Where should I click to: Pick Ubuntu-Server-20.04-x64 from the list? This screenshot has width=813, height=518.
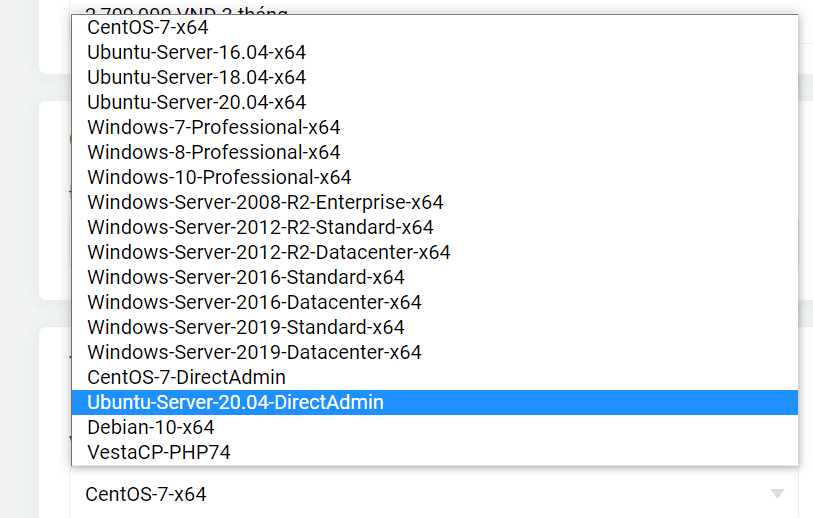pyautogui.click(x=196, y=102)
